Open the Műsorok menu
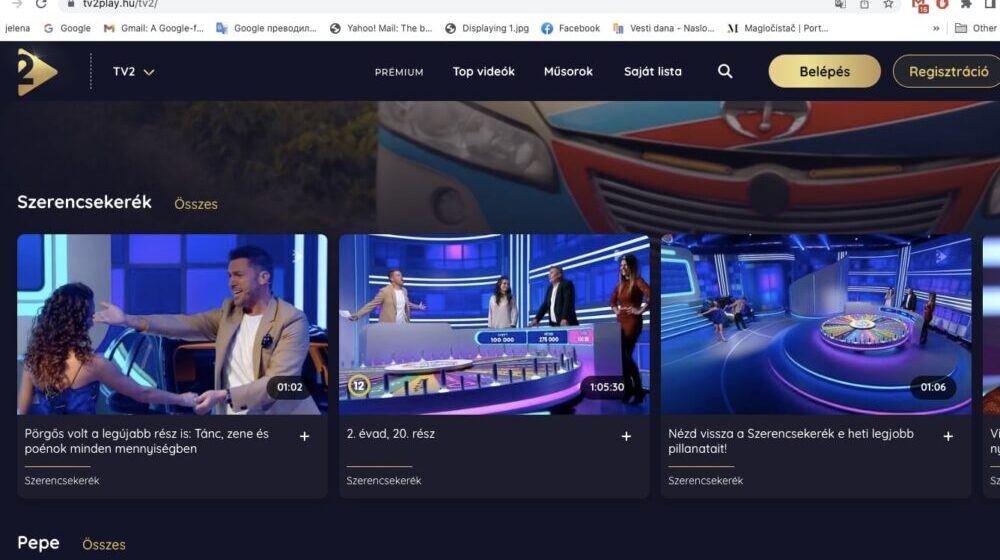 [x=568, y=71]
